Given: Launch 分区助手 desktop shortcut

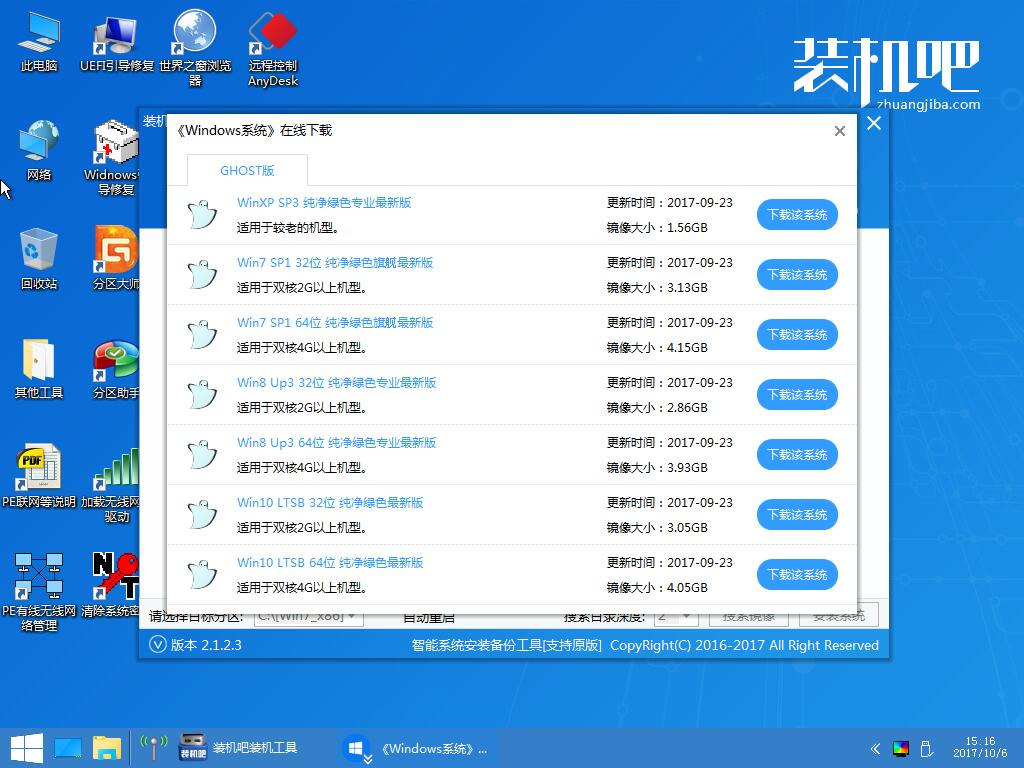Looking at the screenshot, I should coord(116,368).
